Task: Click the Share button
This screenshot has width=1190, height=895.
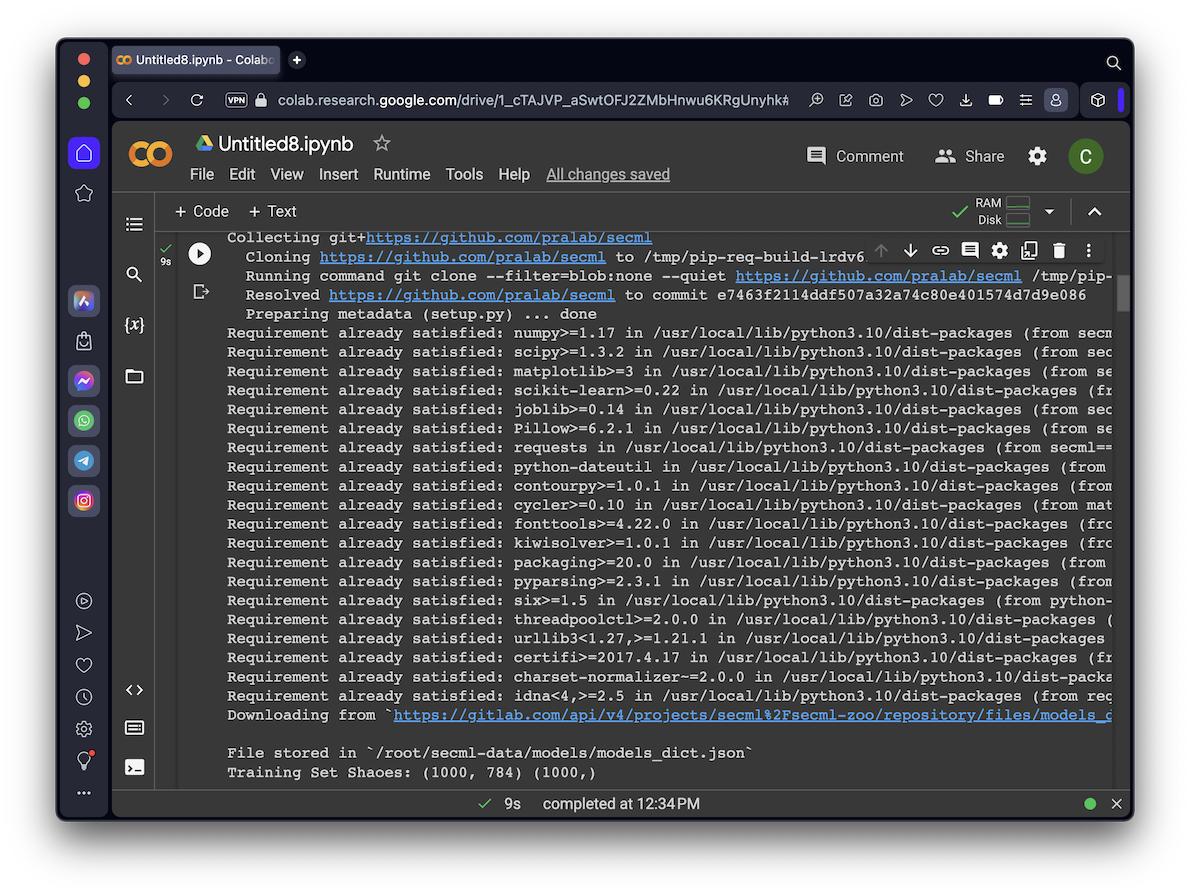Action: click(969, 156)
